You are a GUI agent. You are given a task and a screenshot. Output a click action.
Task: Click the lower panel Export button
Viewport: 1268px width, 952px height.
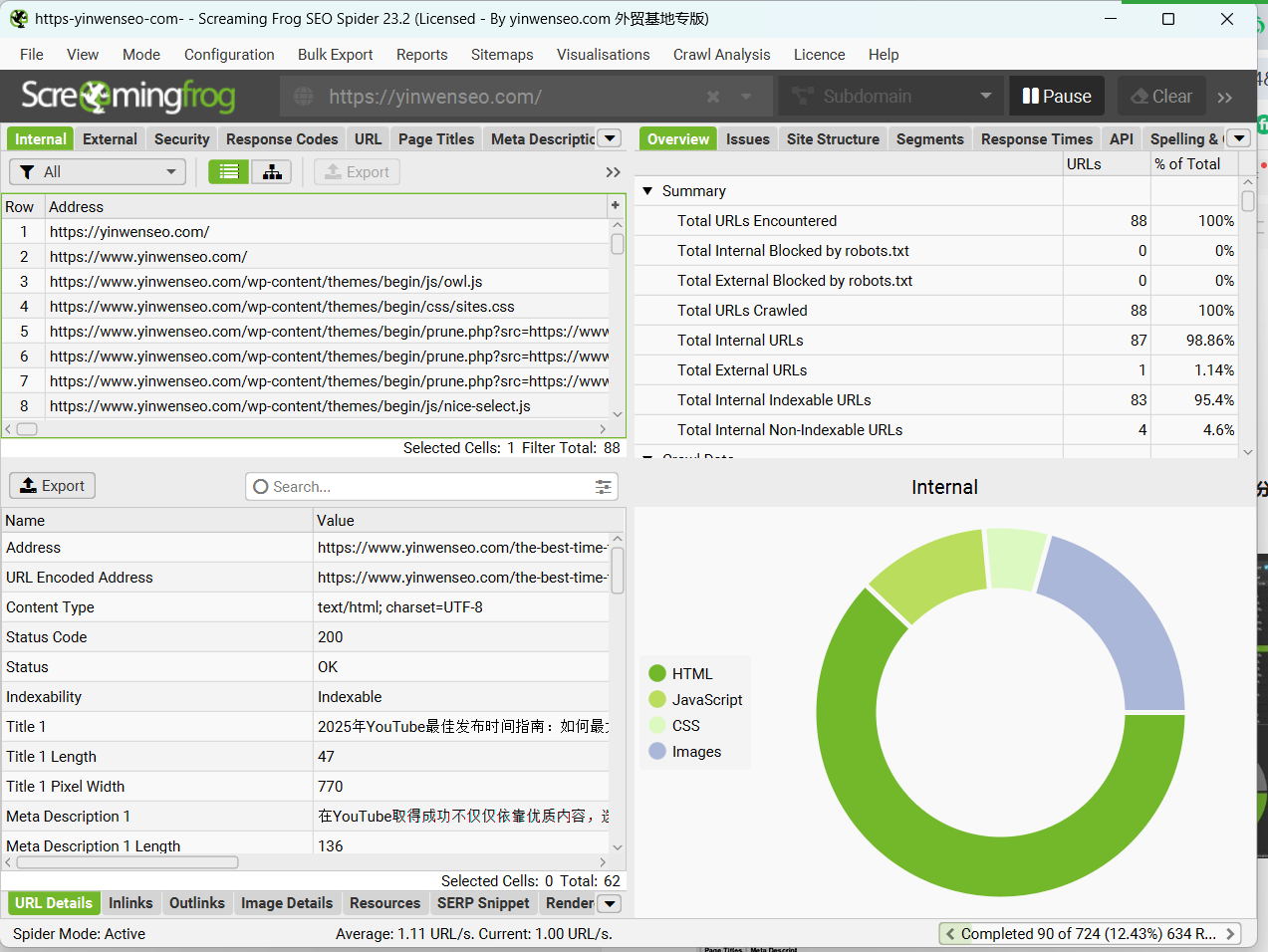tap(53, 486)
